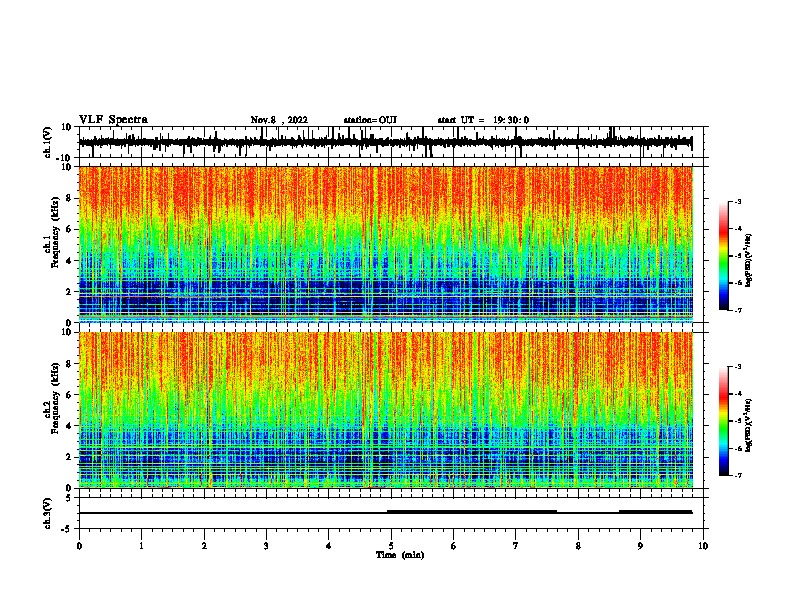Click the log(PSD) label beside ch.2 color scale
Screen dimensions: 792x612
point(749,426)
